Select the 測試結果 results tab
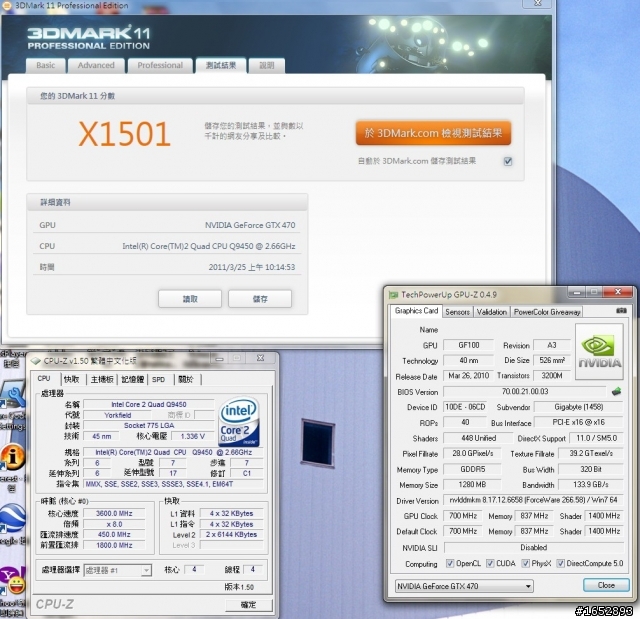 (x=221, y=65)
